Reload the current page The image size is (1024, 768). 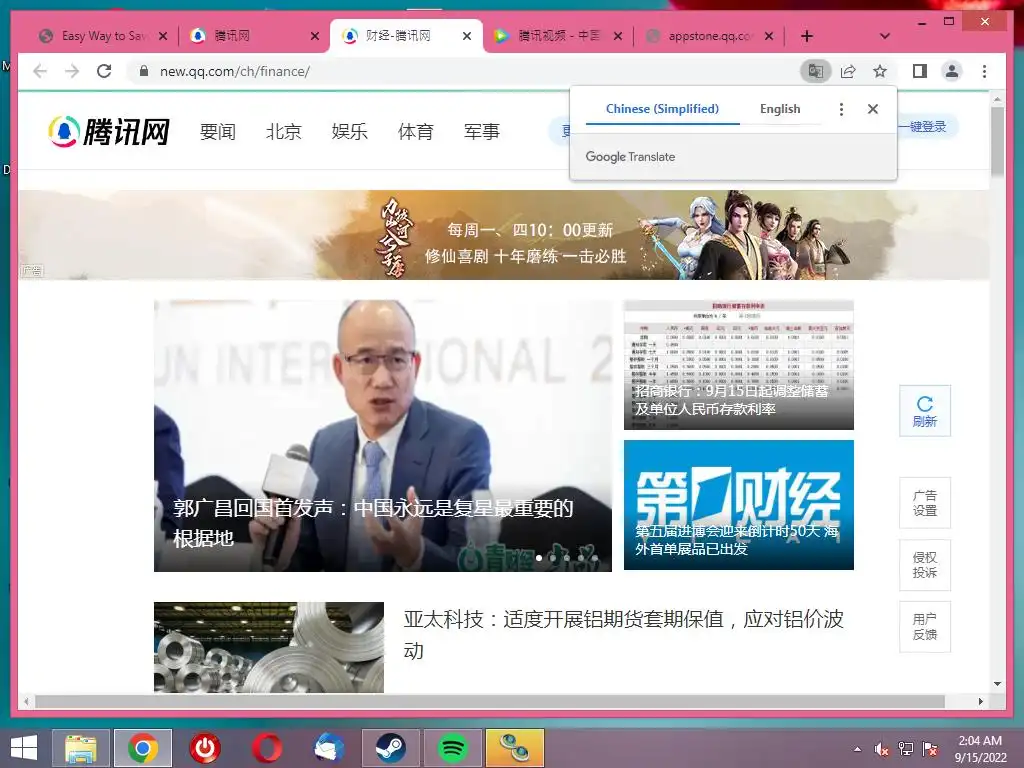click(104, 71)
